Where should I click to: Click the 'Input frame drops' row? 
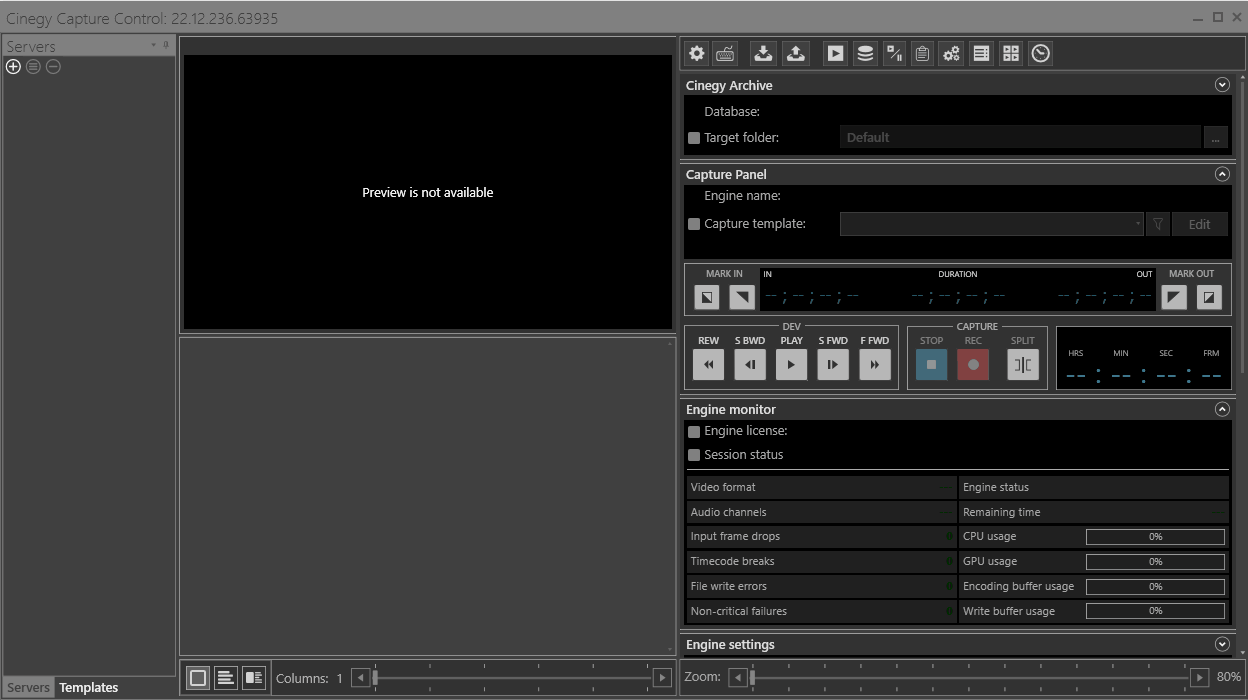[822, 537]
